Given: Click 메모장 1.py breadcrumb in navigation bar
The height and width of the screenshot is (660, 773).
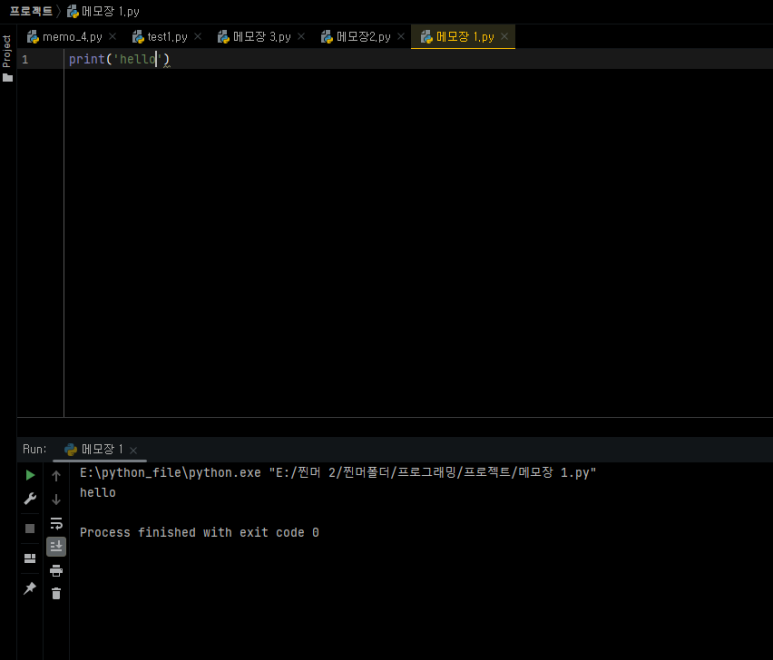Looking at the screenshot, I should [x=104, y=11].
